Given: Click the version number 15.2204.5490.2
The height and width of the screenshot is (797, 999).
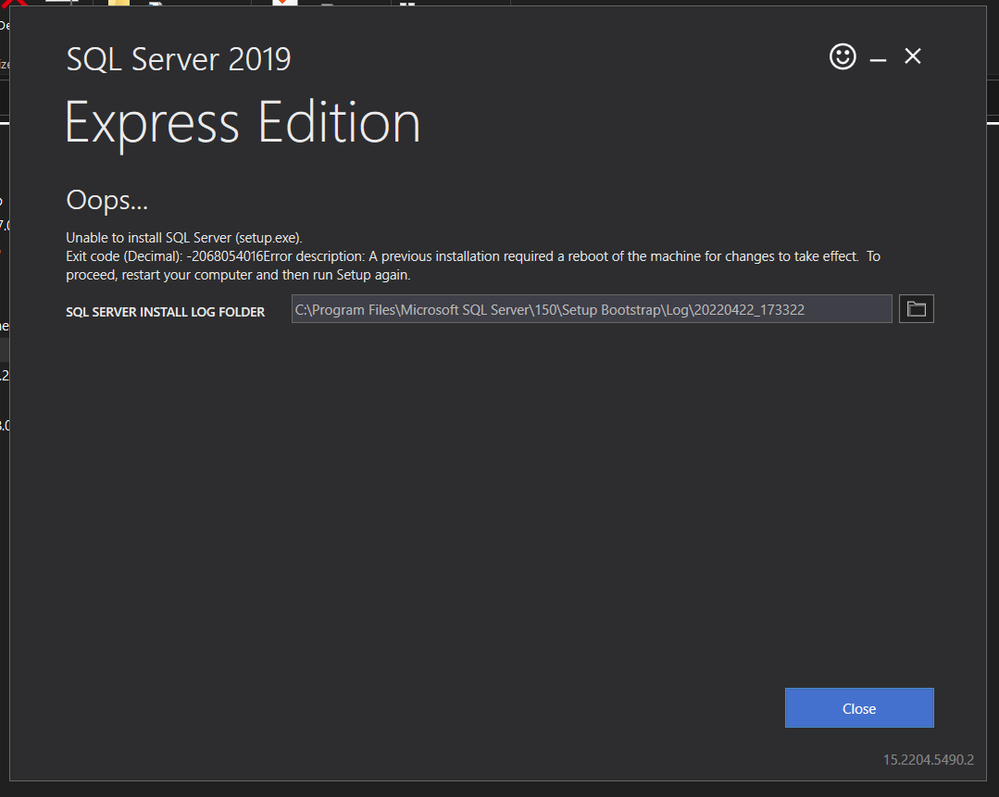Looking at the screenshot, I should [928, 760].
